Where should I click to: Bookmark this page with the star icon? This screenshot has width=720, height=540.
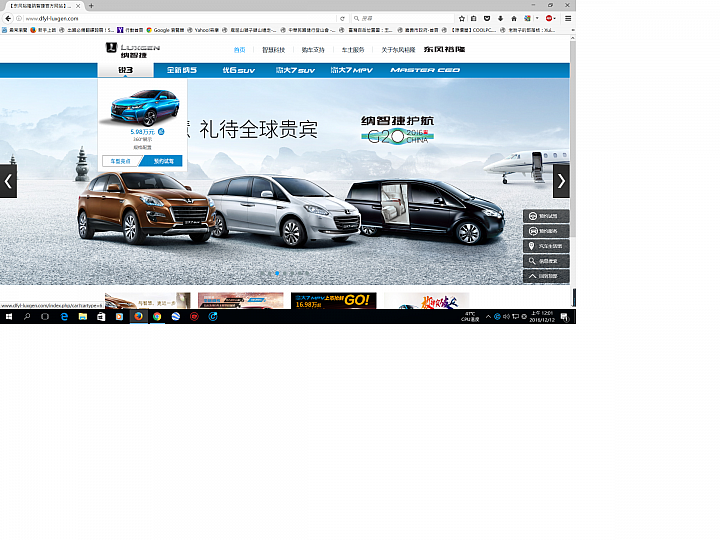point(462,18)
